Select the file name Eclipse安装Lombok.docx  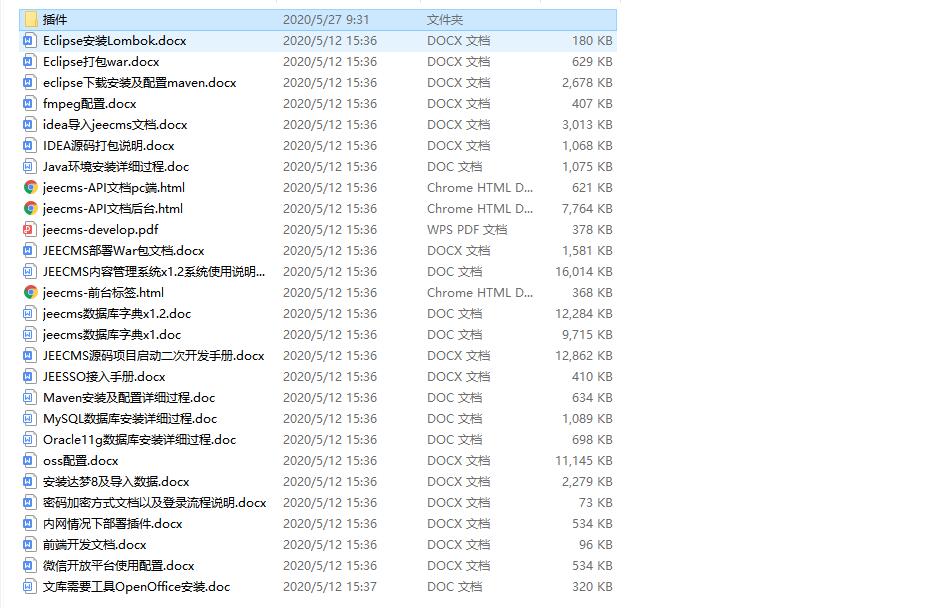coord(114,41)
